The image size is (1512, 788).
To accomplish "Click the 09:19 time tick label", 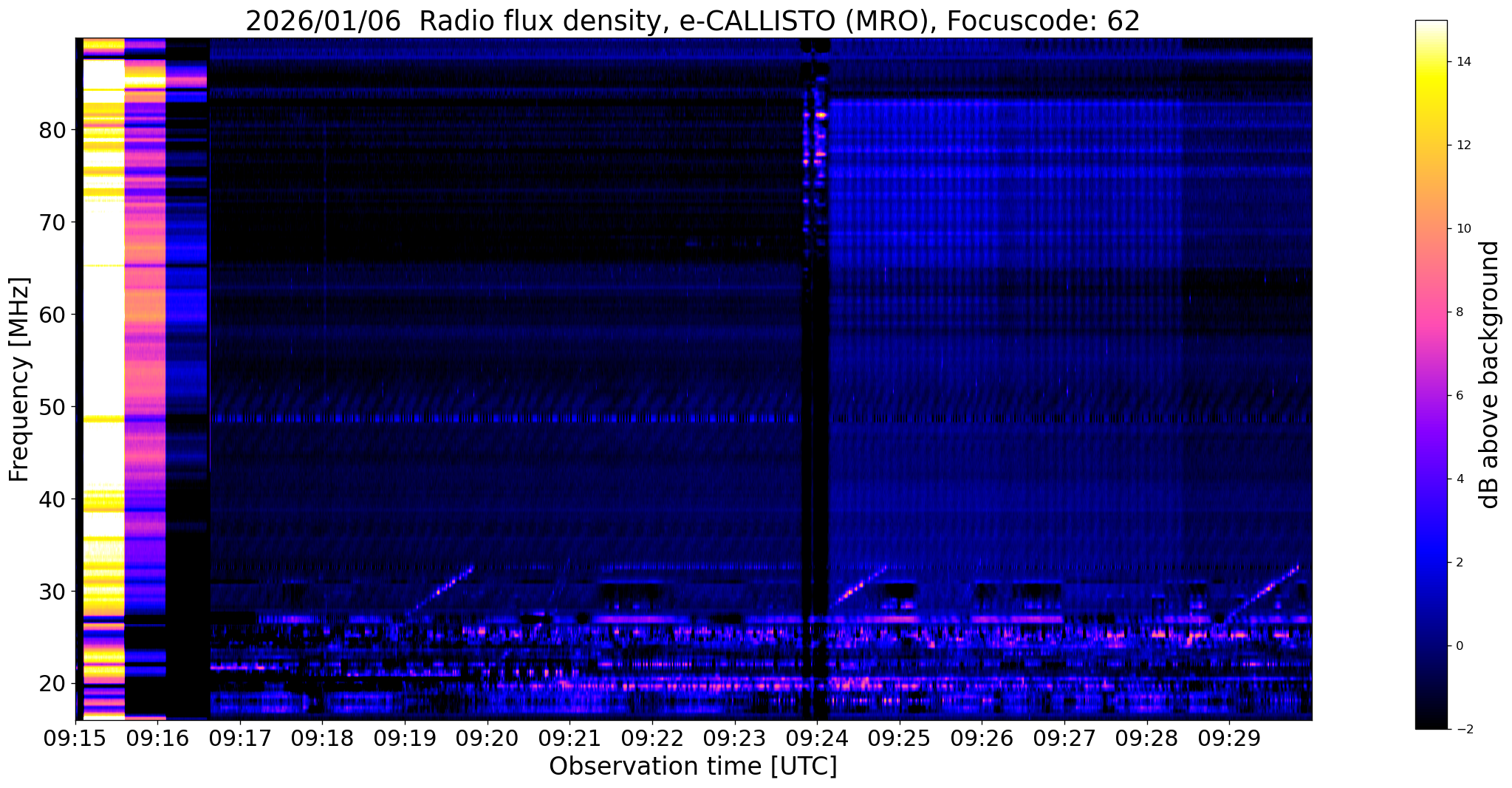I will point(405,738).
